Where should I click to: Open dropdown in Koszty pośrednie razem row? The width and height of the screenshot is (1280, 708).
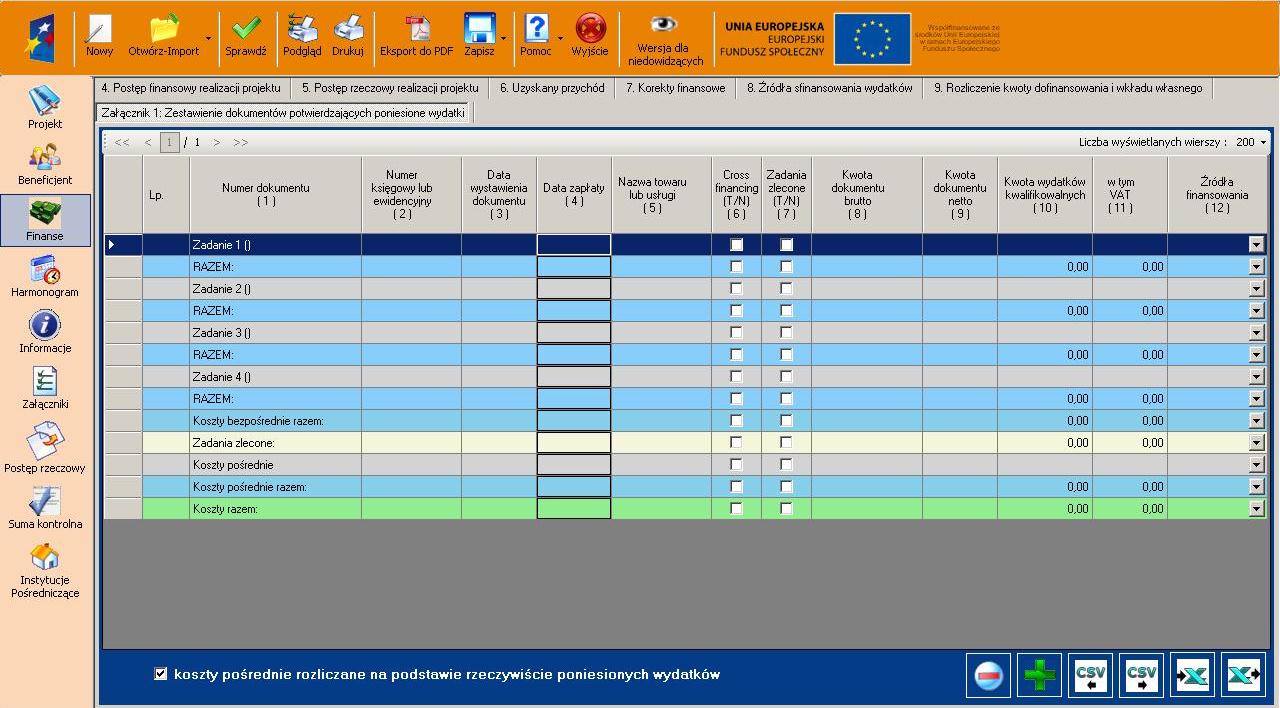click(1257, 487)
